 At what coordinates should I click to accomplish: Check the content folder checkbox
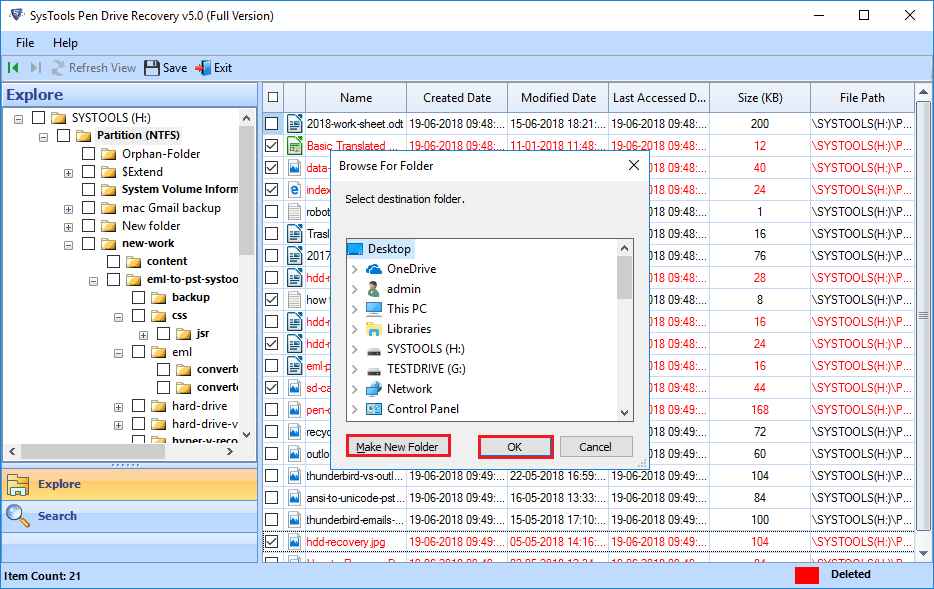click(x=113, y=261)
